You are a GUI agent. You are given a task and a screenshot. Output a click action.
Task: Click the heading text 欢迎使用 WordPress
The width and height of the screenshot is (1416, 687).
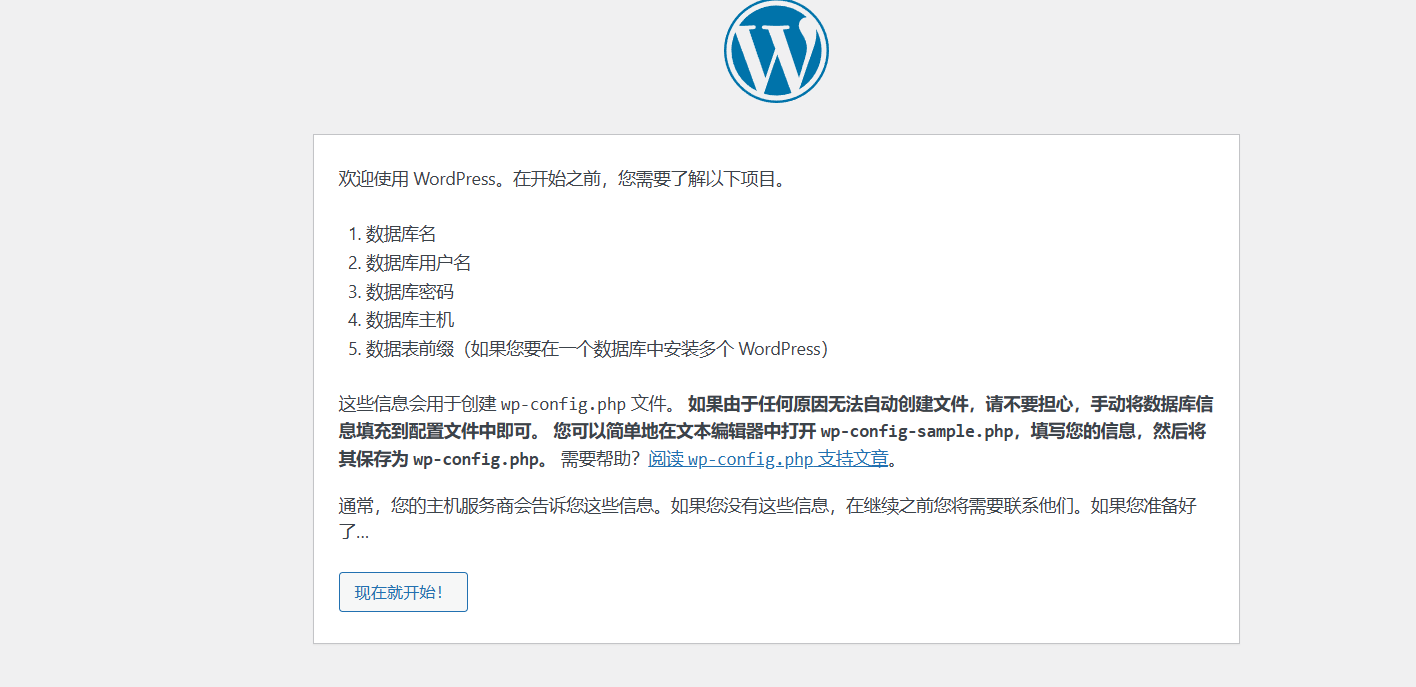click(x=418, y=180)
